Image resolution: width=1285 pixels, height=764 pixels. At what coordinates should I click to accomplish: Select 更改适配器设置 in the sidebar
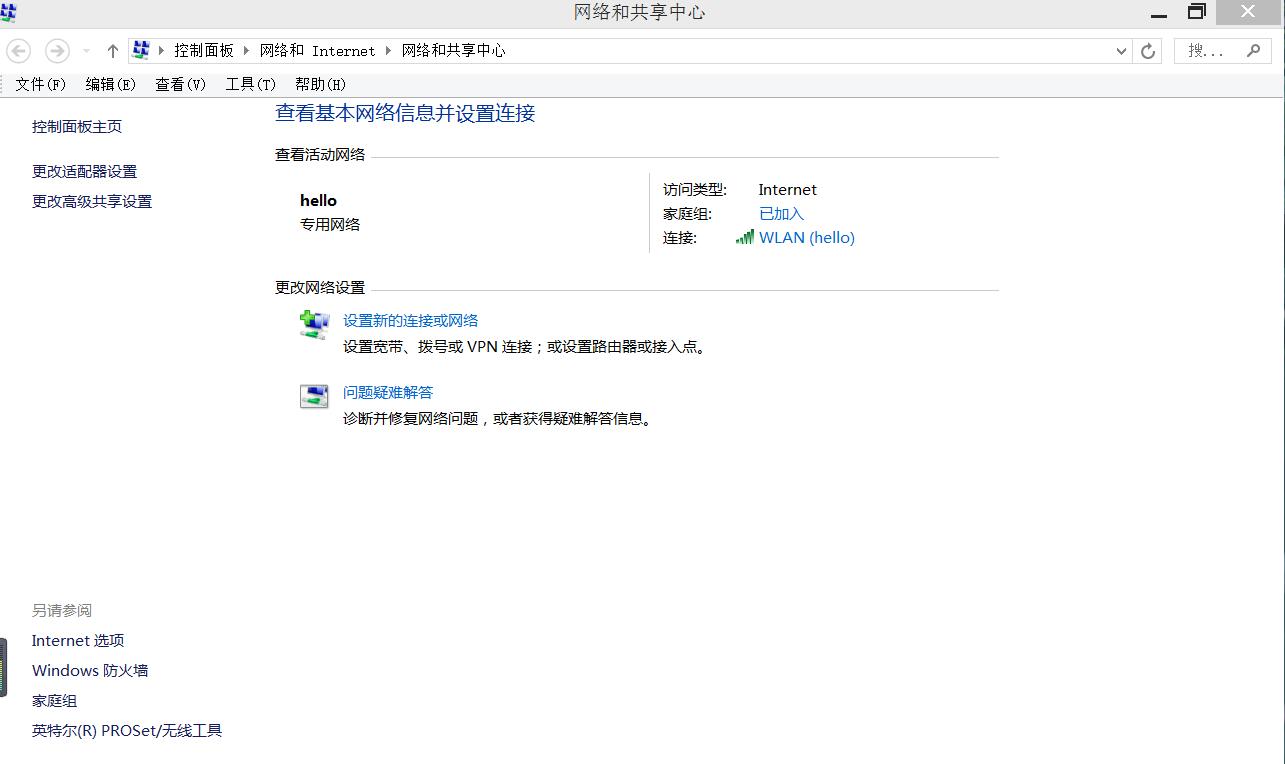[84, 171]
